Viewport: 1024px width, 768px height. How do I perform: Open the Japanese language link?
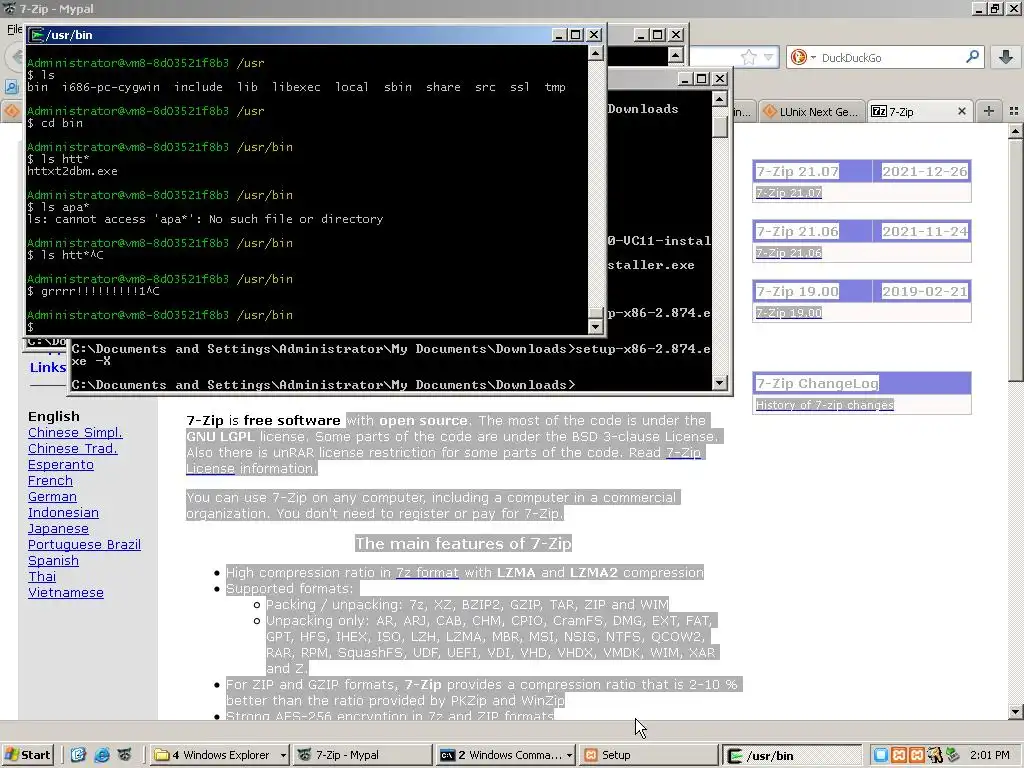pyautogui.click(x=58, y=528)
